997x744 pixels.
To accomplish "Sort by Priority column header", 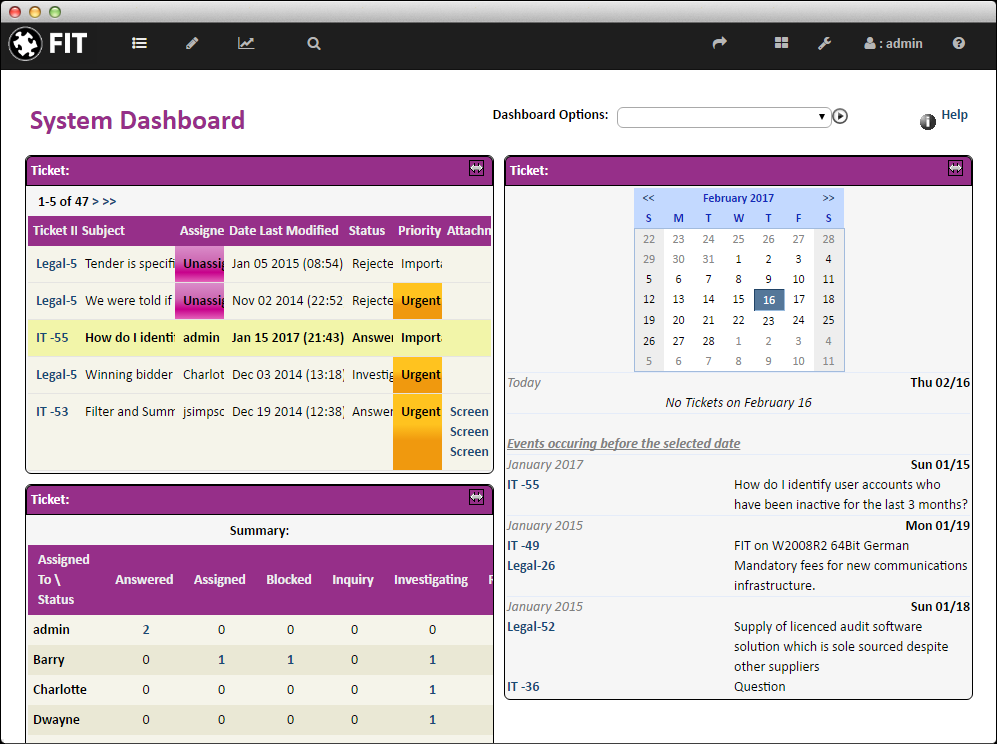I will pyautogui.click(x=419, y=230).
